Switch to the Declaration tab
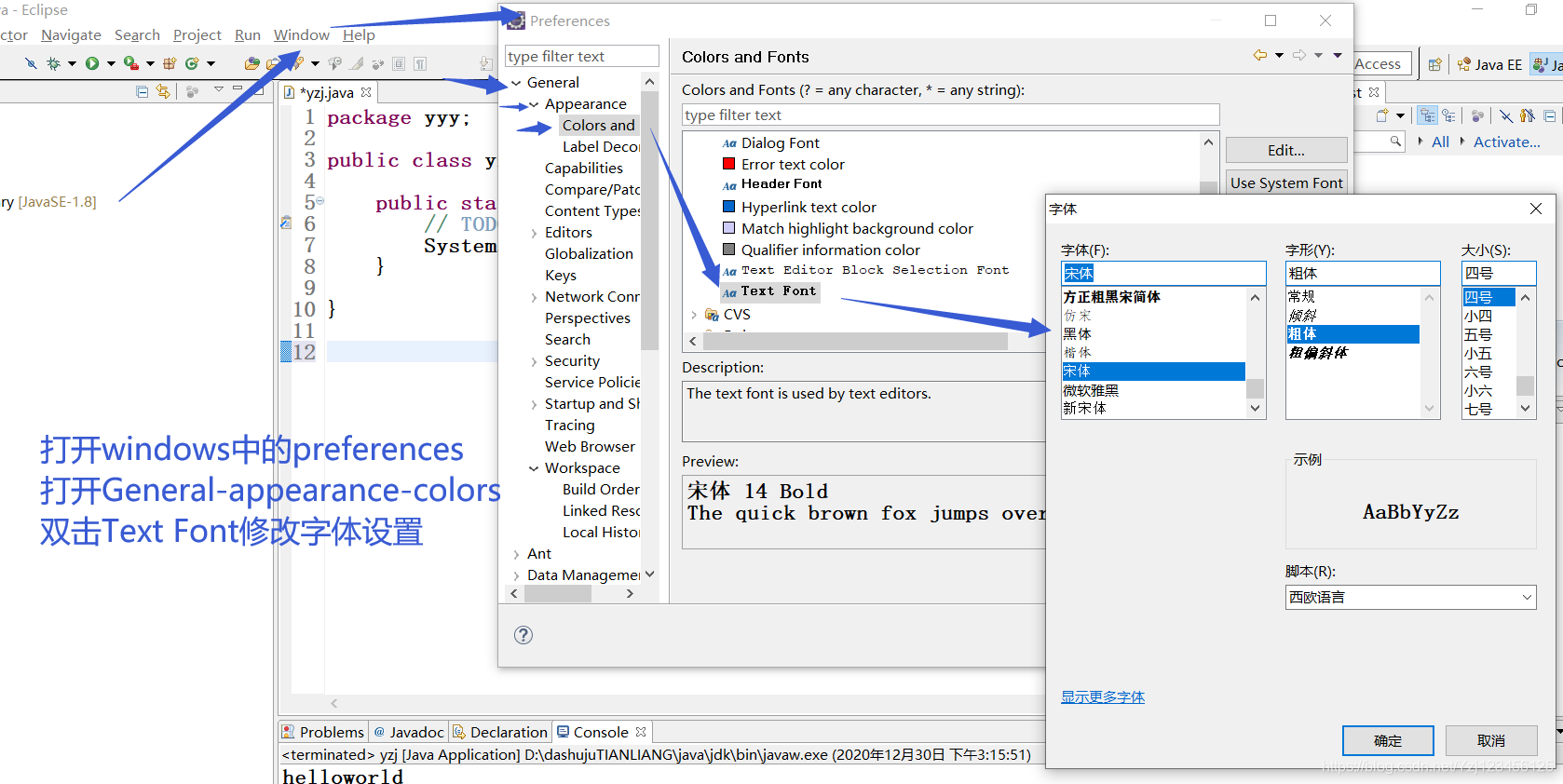1563x784 pixels. pyautogui.click(x=500, y=732)
